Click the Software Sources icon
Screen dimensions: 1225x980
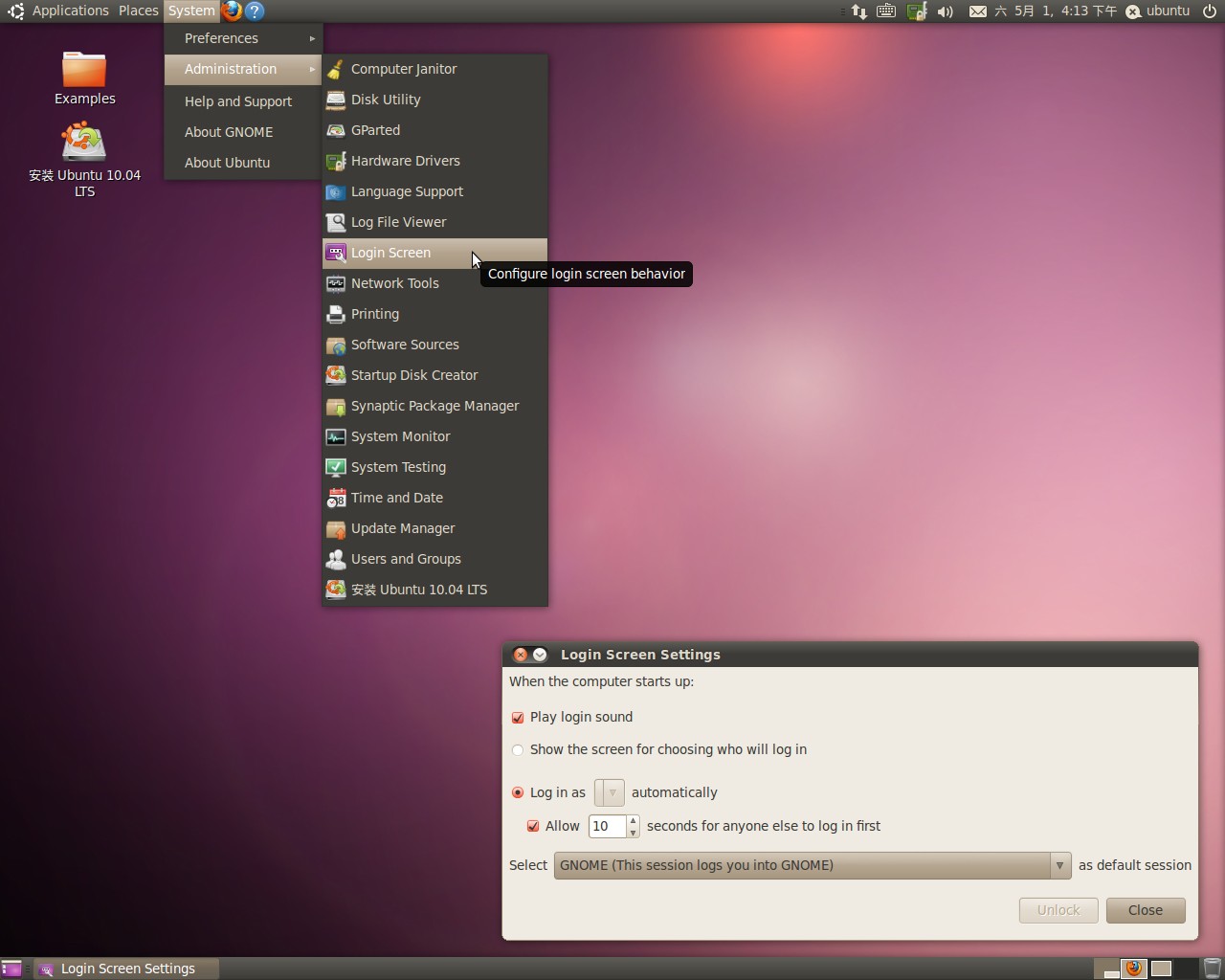point(335,345)
